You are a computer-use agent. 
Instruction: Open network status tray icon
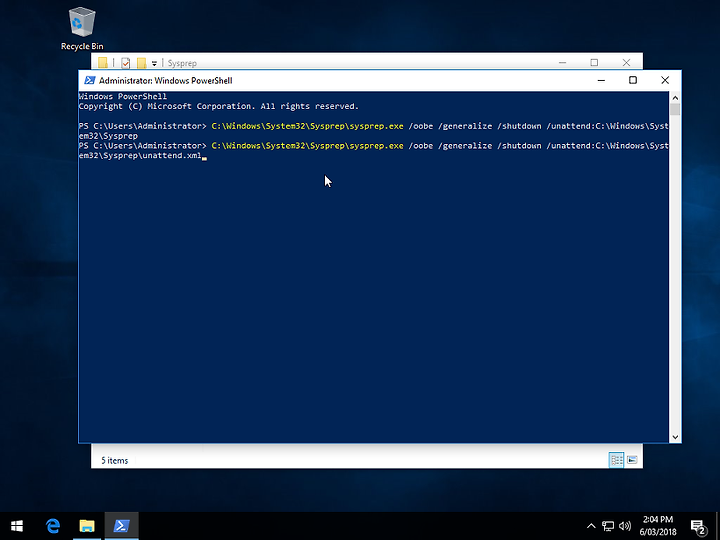coord(608,526)
